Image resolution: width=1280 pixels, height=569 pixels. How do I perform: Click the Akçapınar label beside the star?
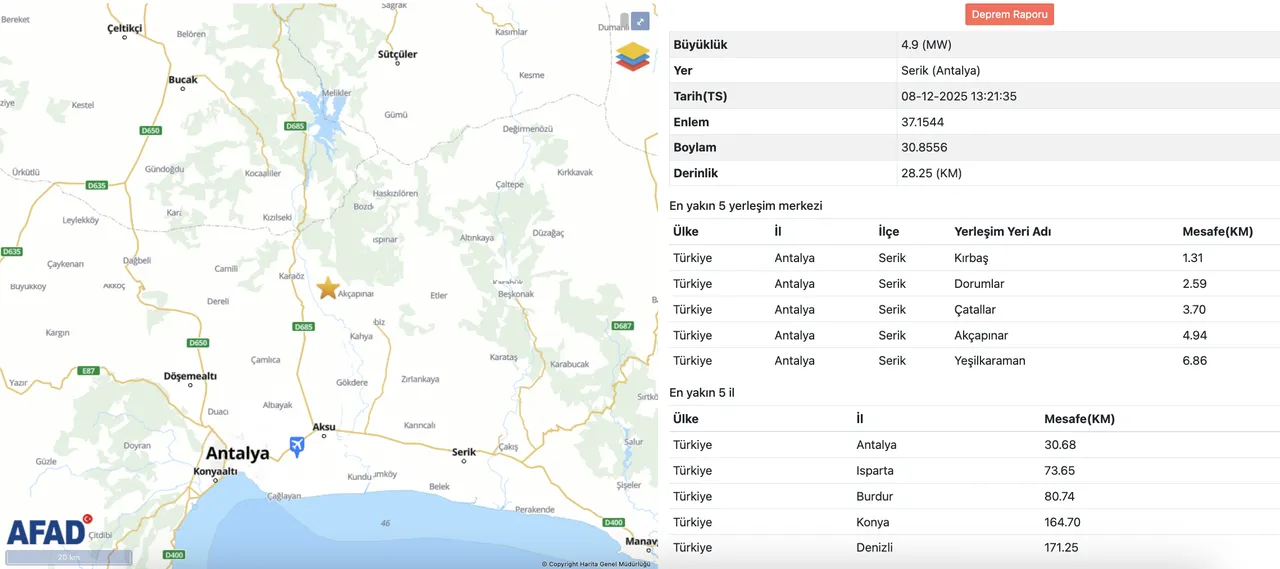click(x=356, y=294)
